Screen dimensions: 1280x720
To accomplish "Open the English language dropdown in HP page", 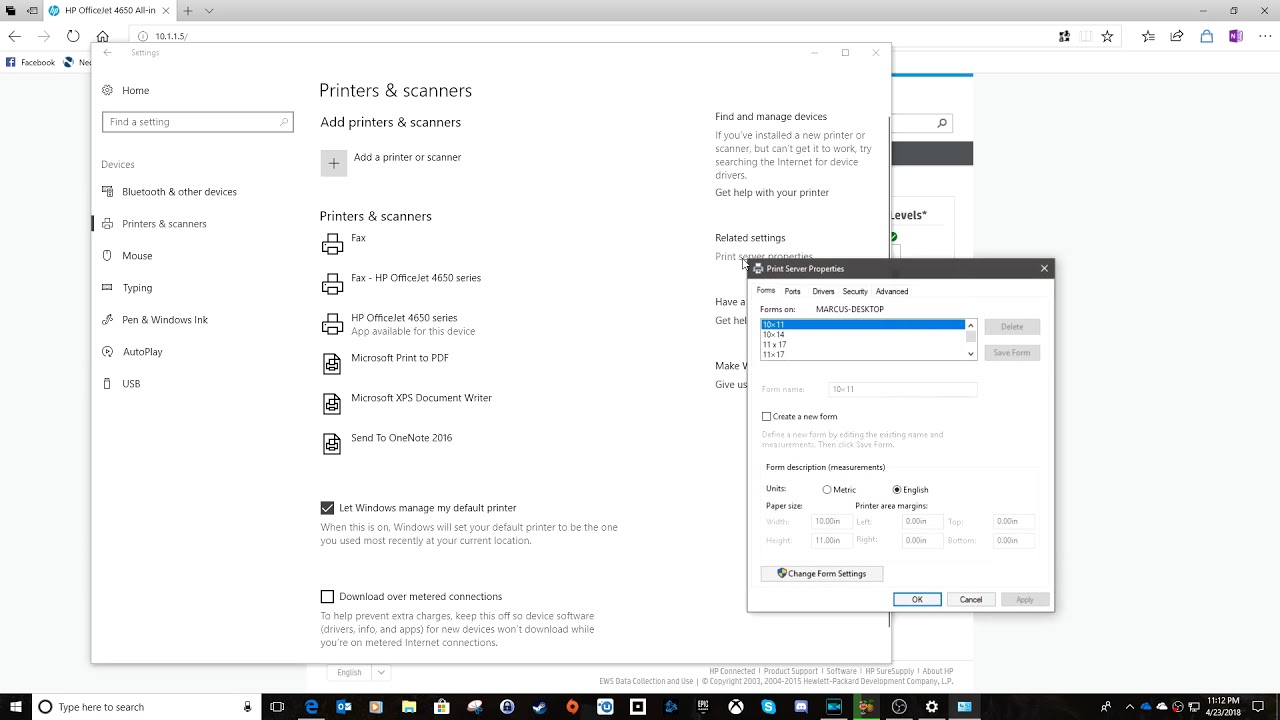I will pos(361,673).
